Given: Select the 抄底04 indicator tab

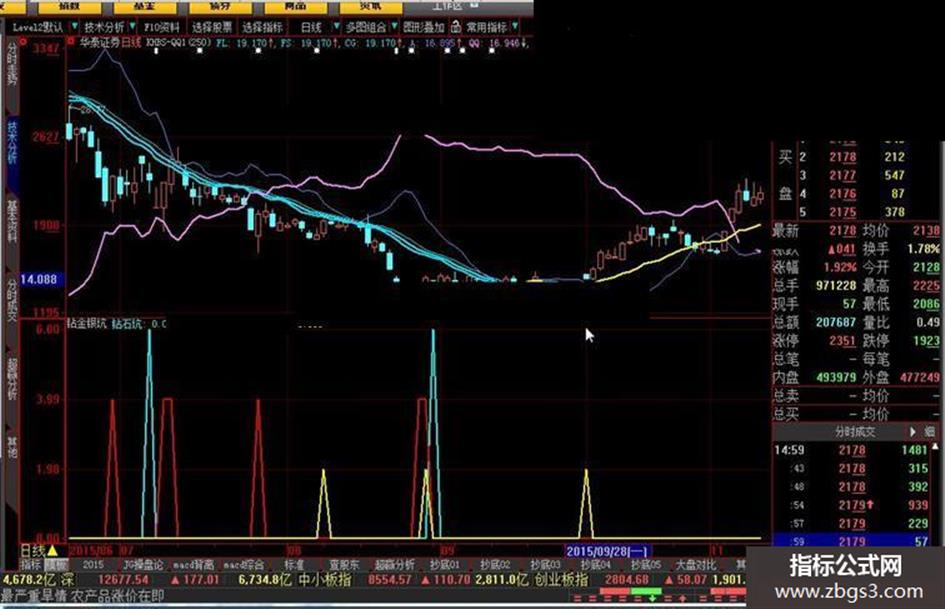Looking at the screenshot, I should 595,565.
